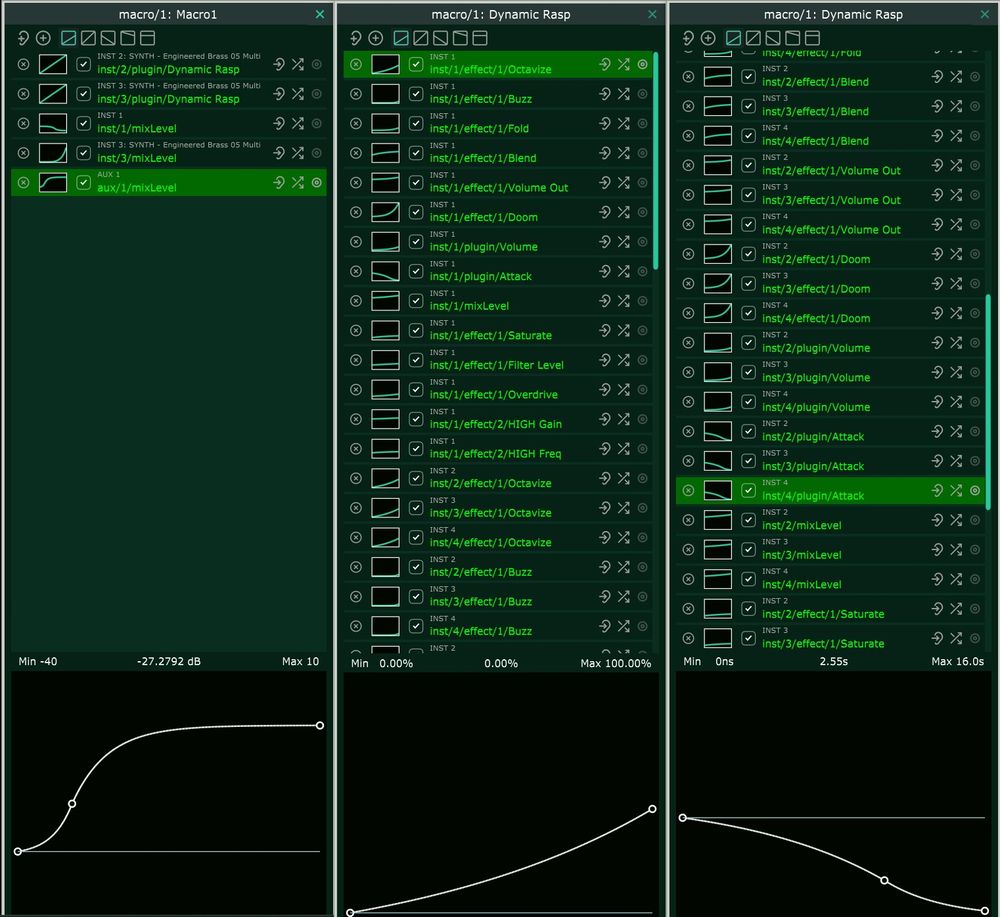Click the learn icon on the inst/3/plugin/Attack row
Image resolution: width=1000 pixels, height=917 pixels.
tap(937, 460)
